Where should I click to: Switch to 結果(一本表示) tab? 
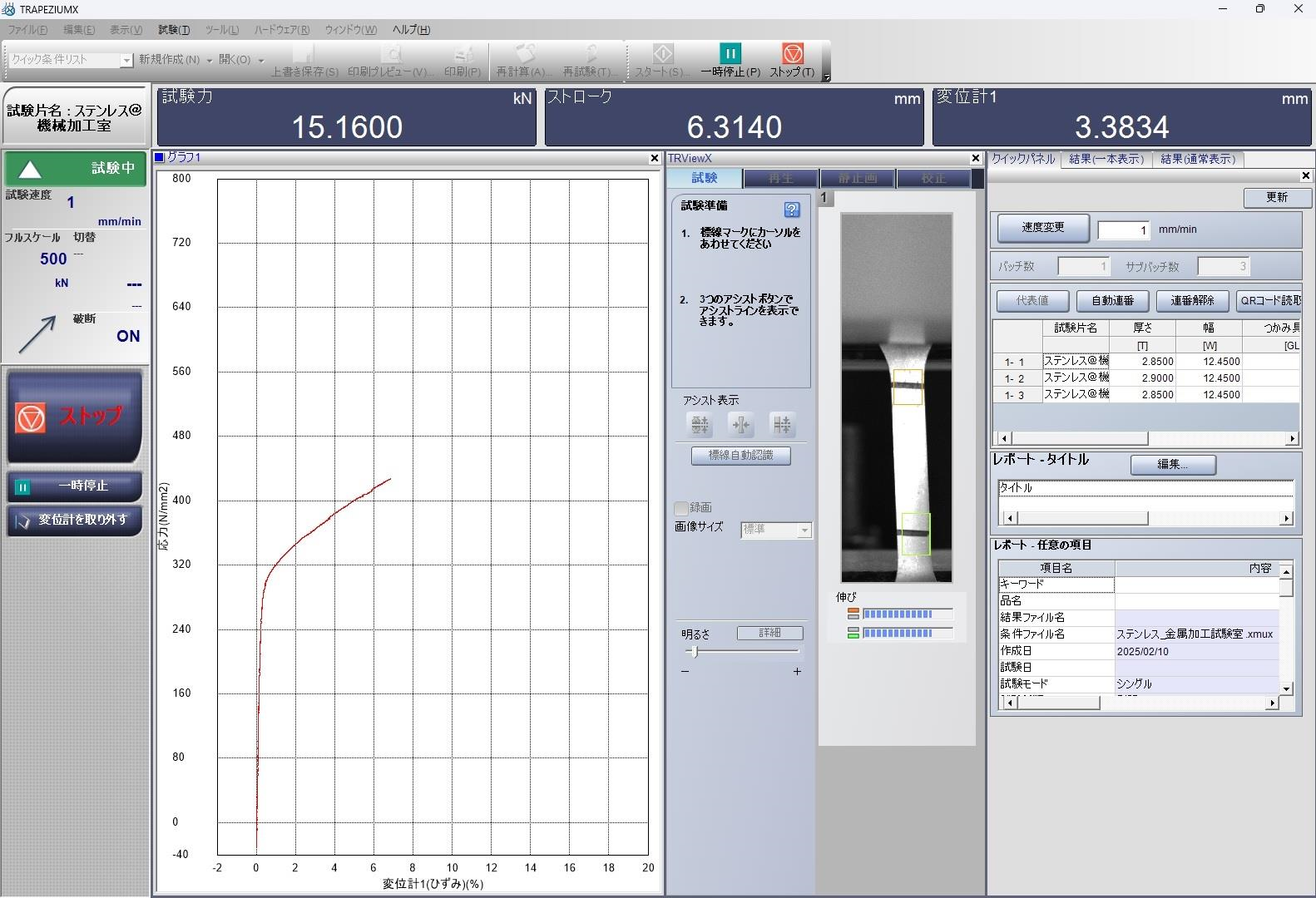pos(1106,159)
